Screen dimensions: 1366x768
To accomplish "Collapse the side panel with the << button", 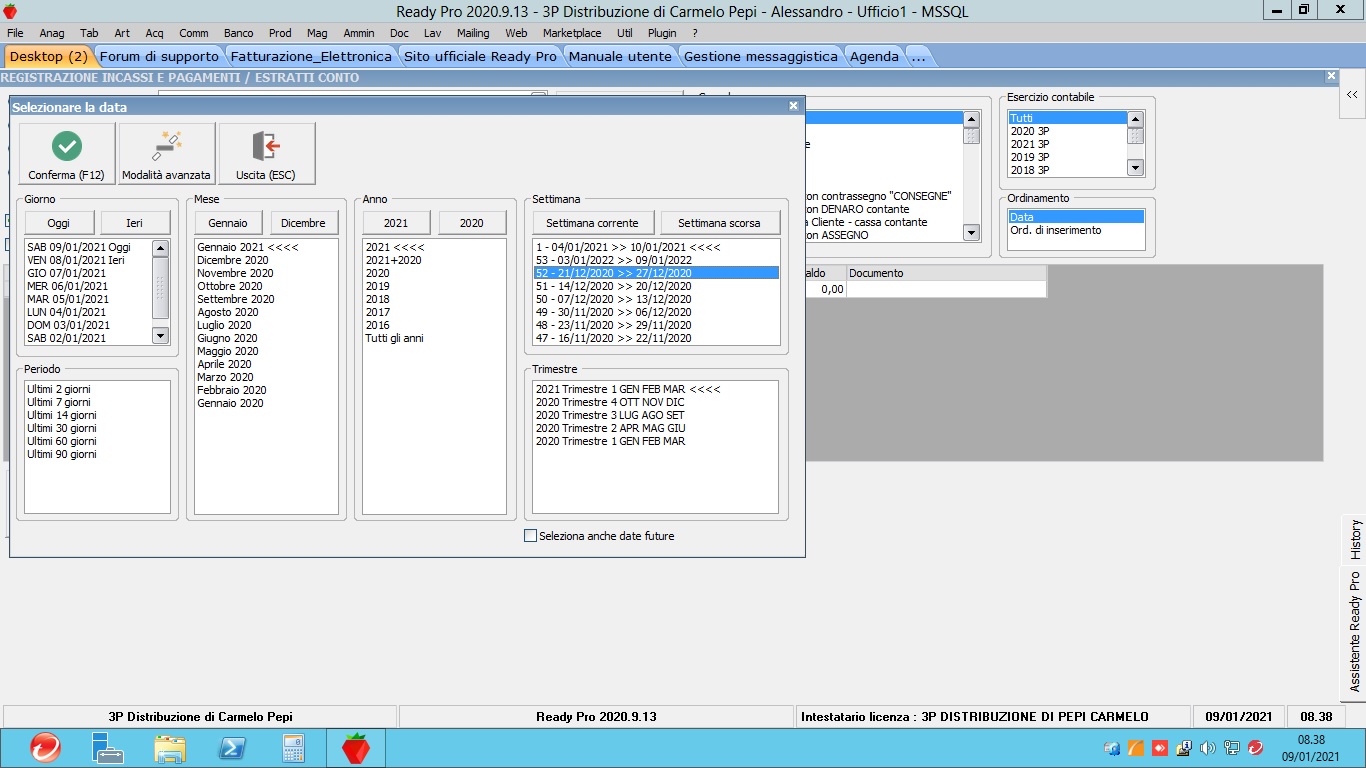I will (1352, 94).
